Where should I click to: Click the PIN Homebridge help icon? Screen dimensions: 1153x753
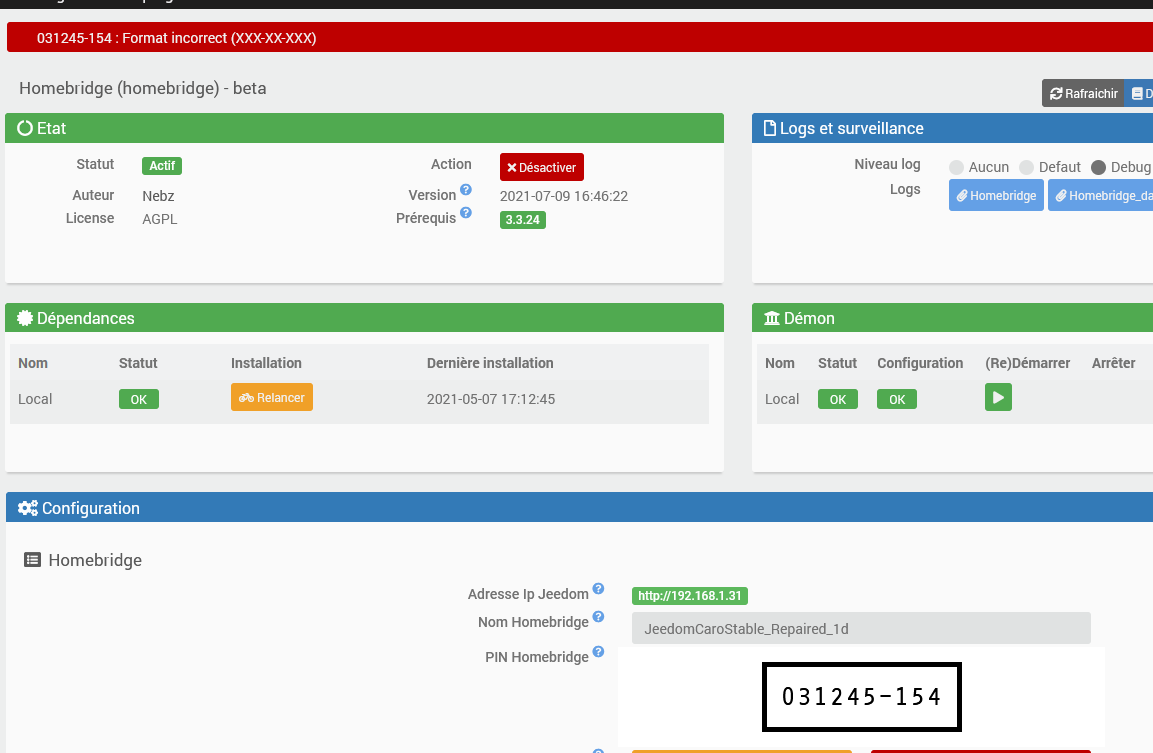pyautogui.click(x=599, y=652)
